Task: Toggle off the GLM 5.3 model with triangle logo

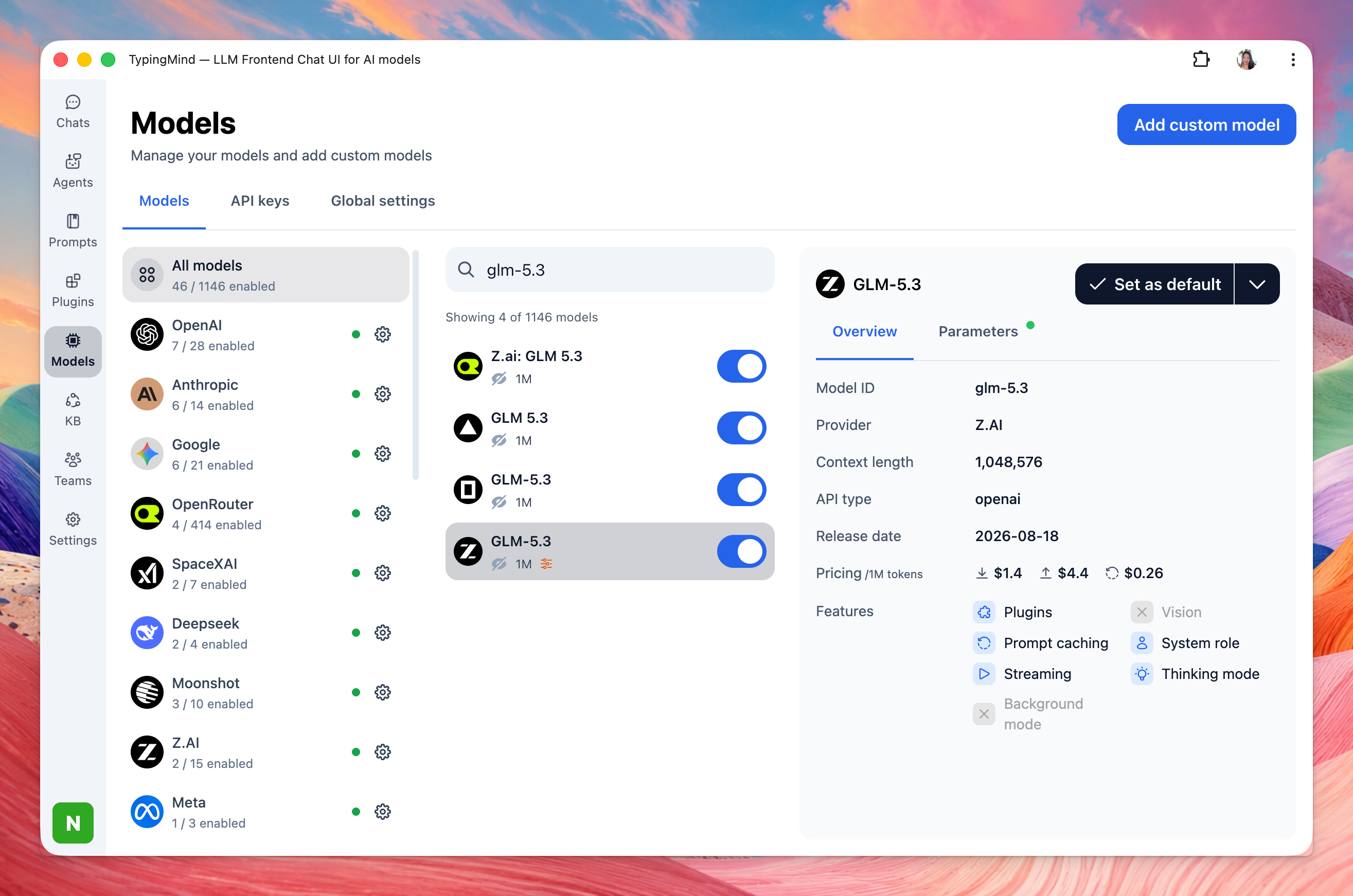Action: click(741, 428)
